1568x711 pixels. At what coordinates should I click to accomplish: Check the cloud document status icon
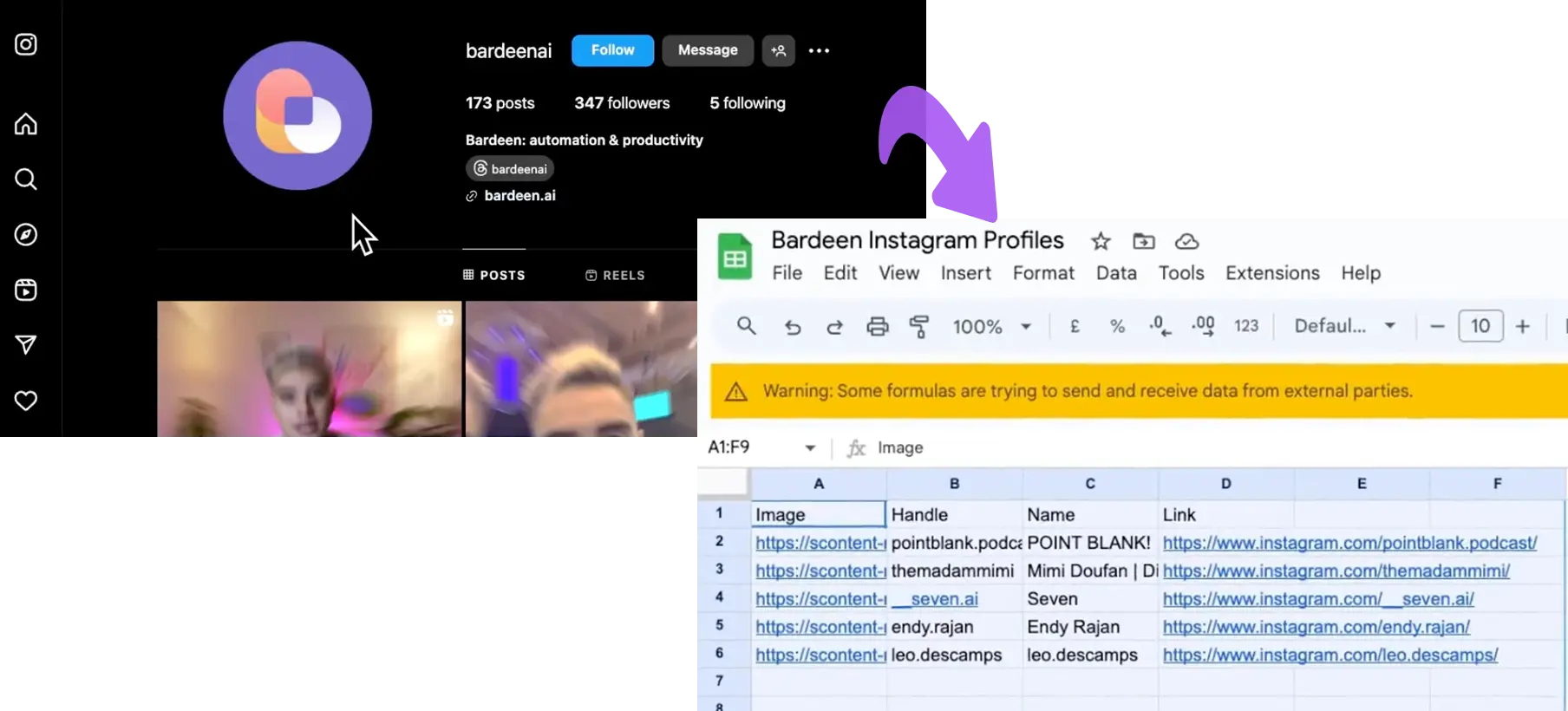1186,241
